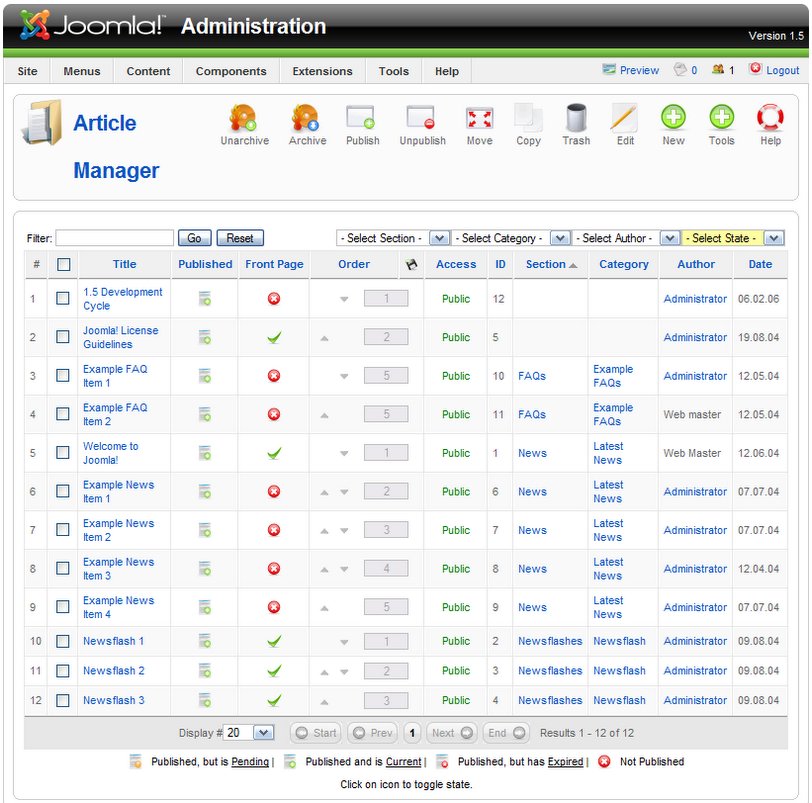Open the Content menu
Viewport: 812px width, 803px height.
click(148, 71)
